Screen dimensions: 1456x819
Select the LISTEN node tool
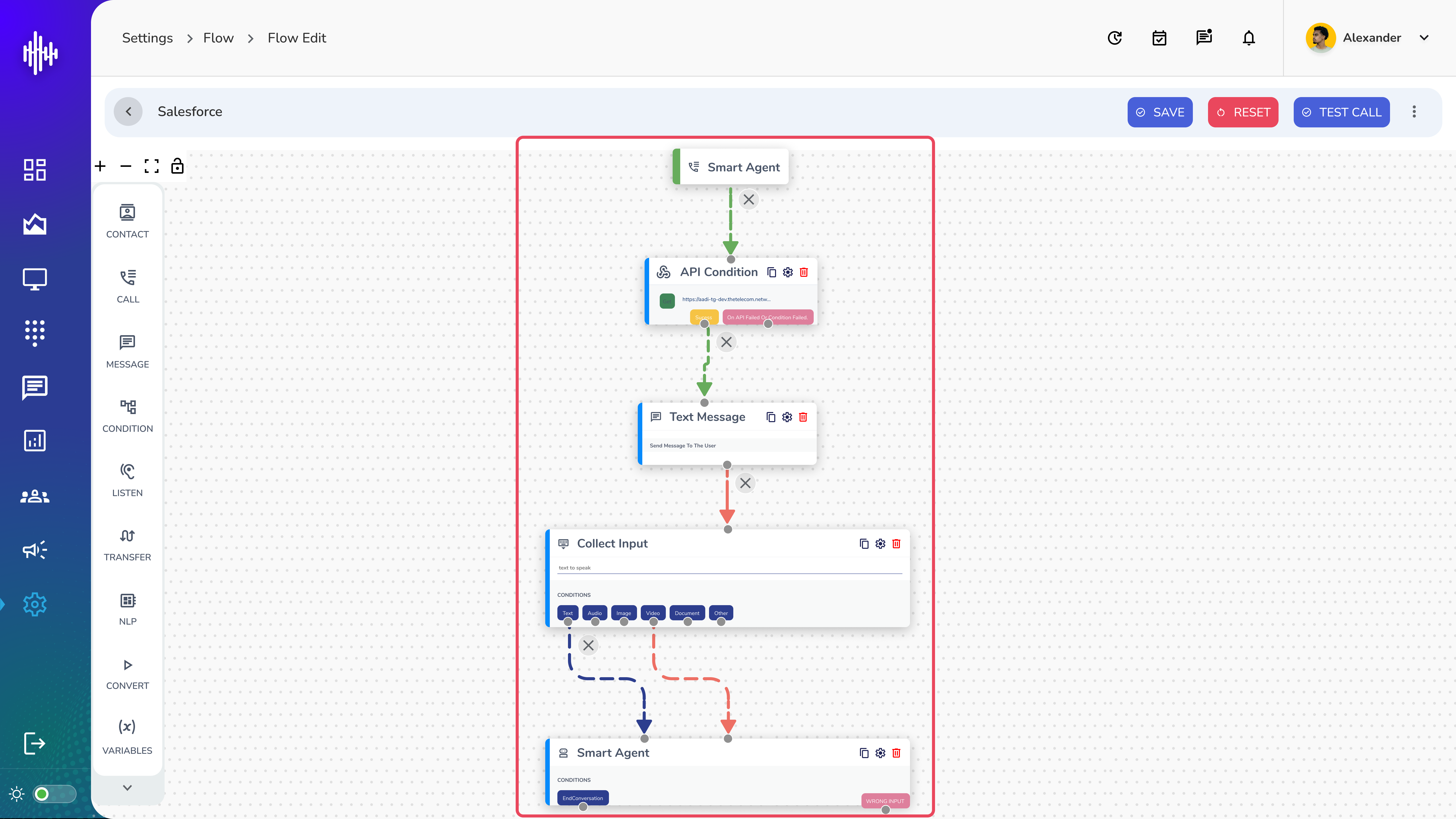pyautogui.click(x=127, y=481)
